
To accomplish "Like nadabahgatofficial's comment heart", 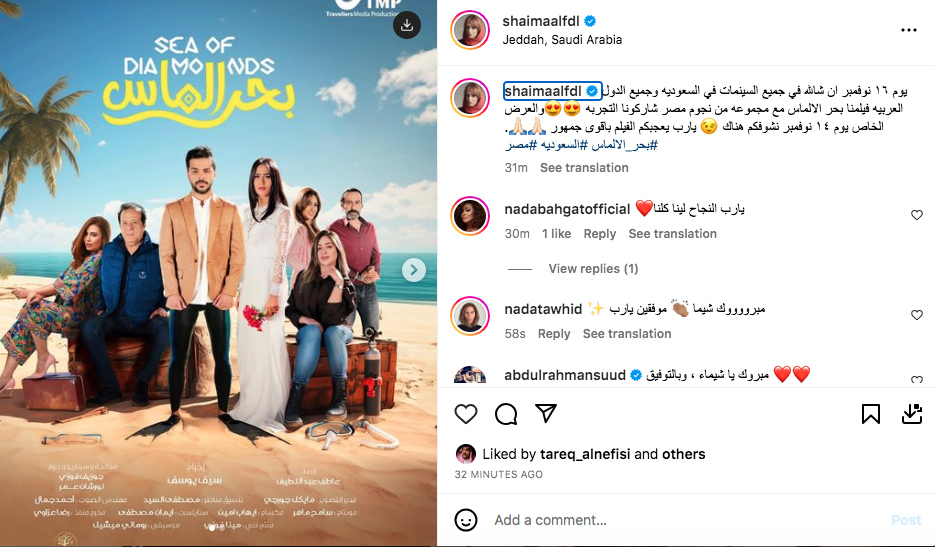I will click(x=917, y=215).
